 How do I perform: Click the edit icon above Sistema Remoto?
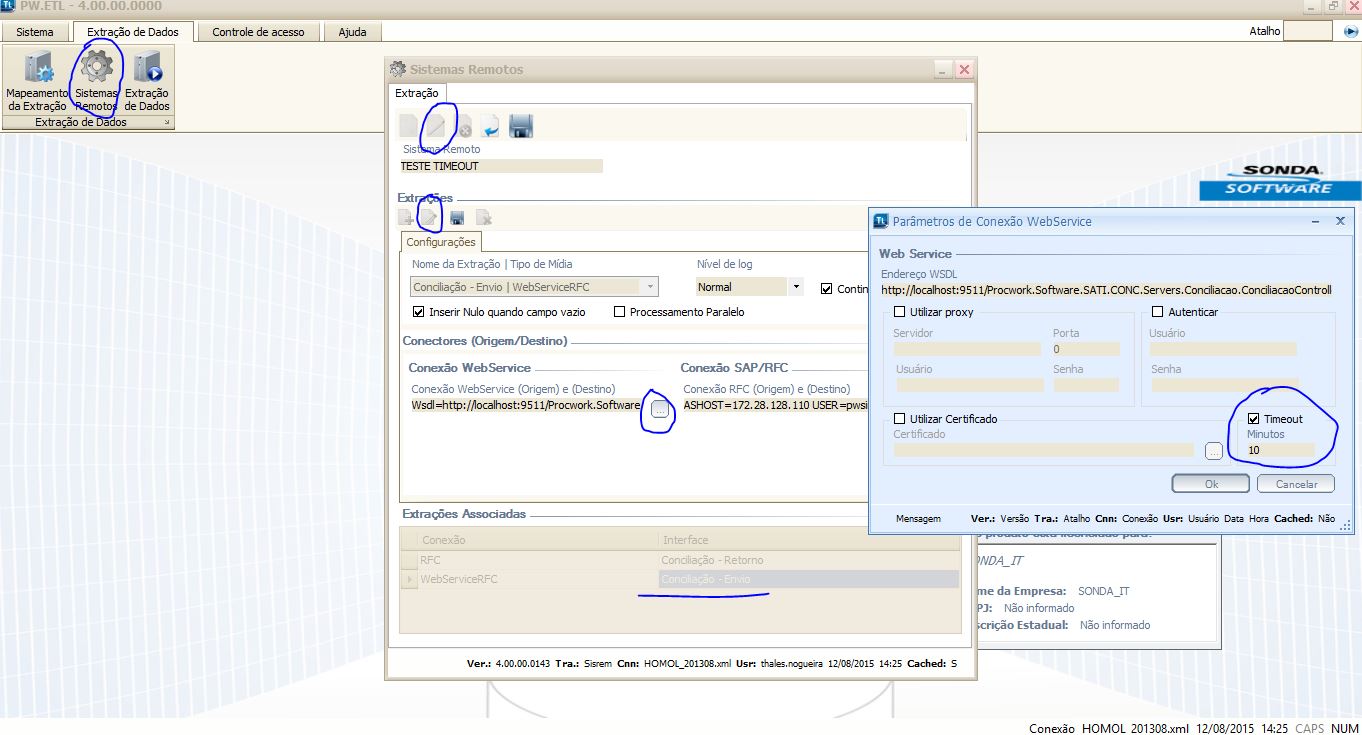pyautogui.click(x=436, y=126)
